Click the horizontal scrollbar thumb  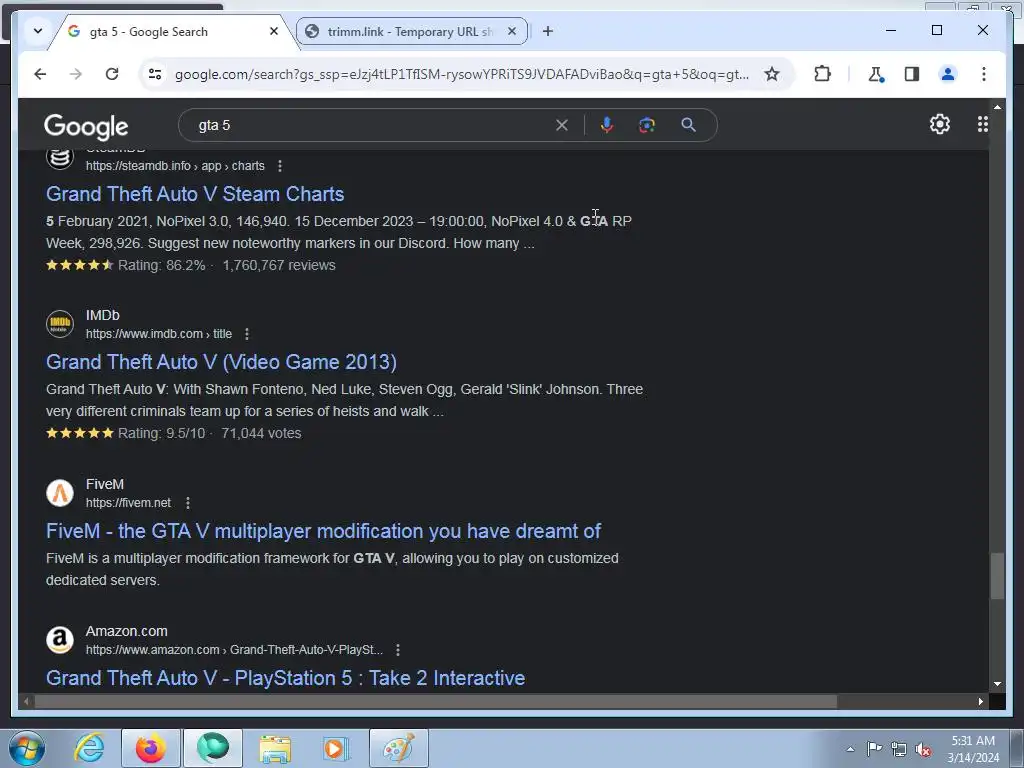[436, 701]
